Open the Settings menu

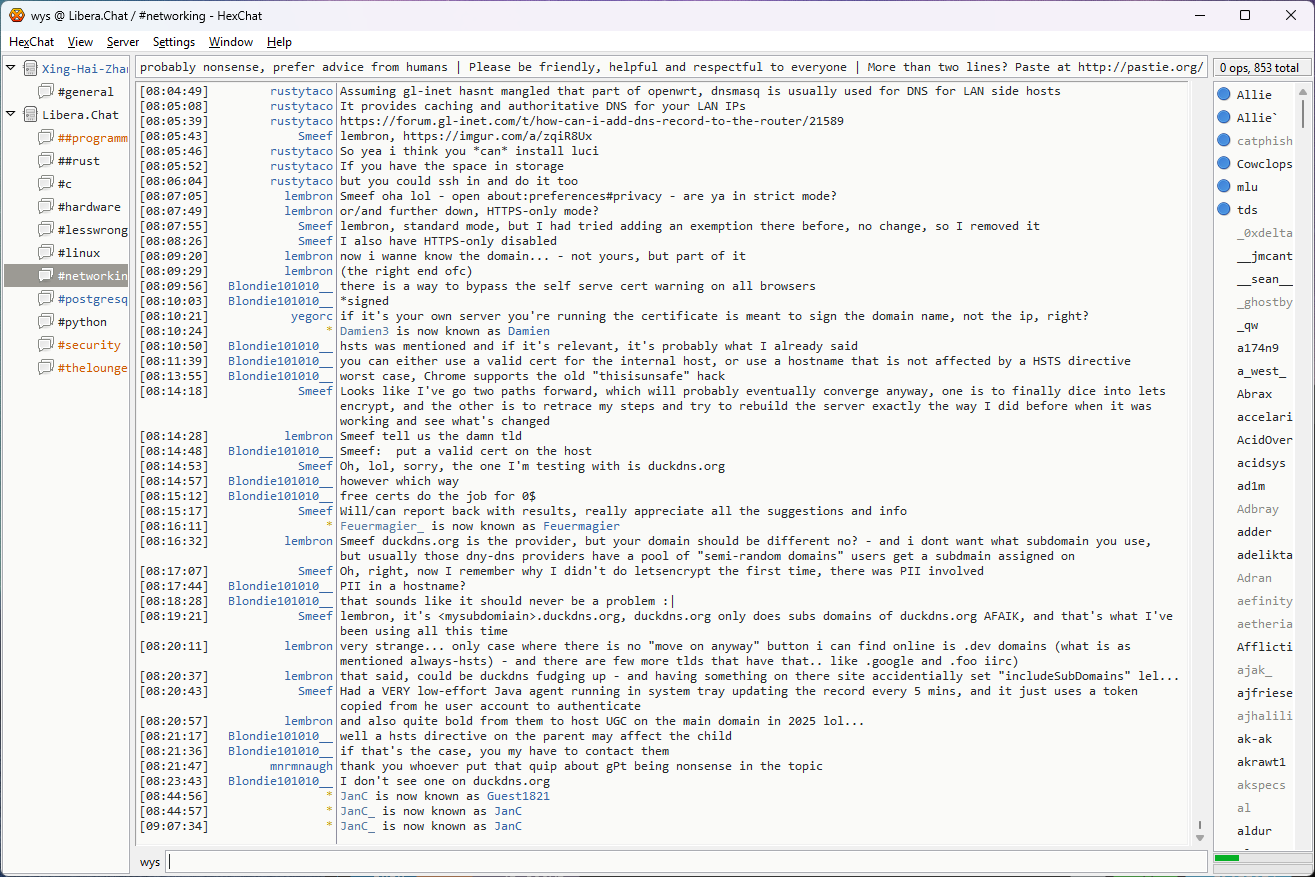[174, 42]
